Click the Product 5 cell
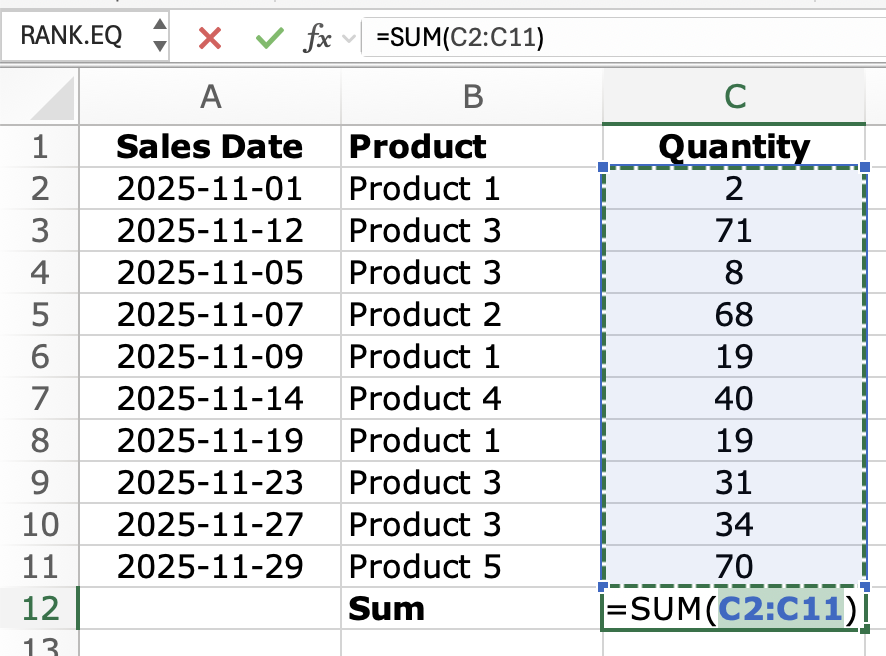This screenshot has width=886, height=656. [472, 567]
